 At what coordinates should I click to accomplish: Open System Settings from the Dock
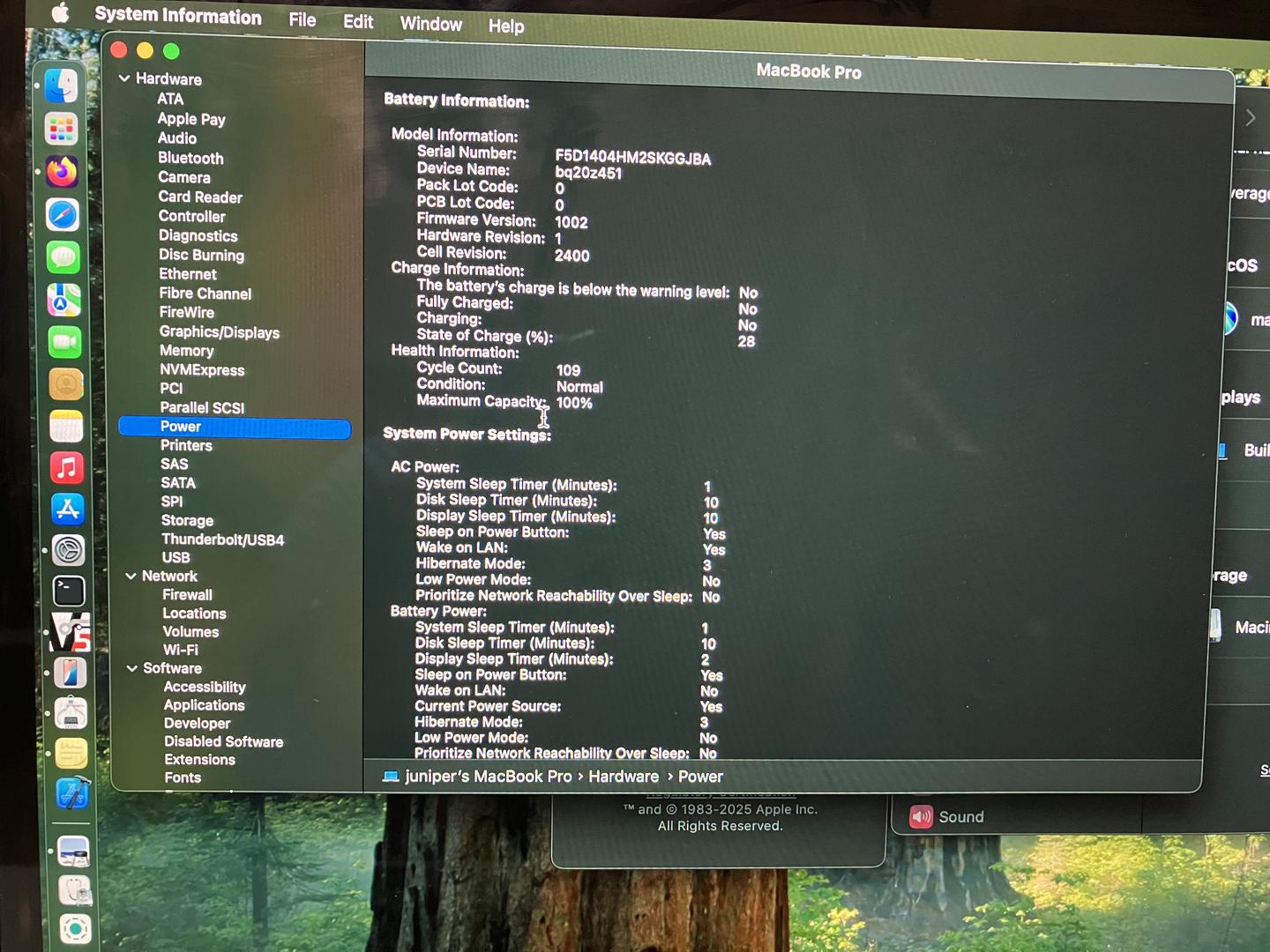click(68, 550)
